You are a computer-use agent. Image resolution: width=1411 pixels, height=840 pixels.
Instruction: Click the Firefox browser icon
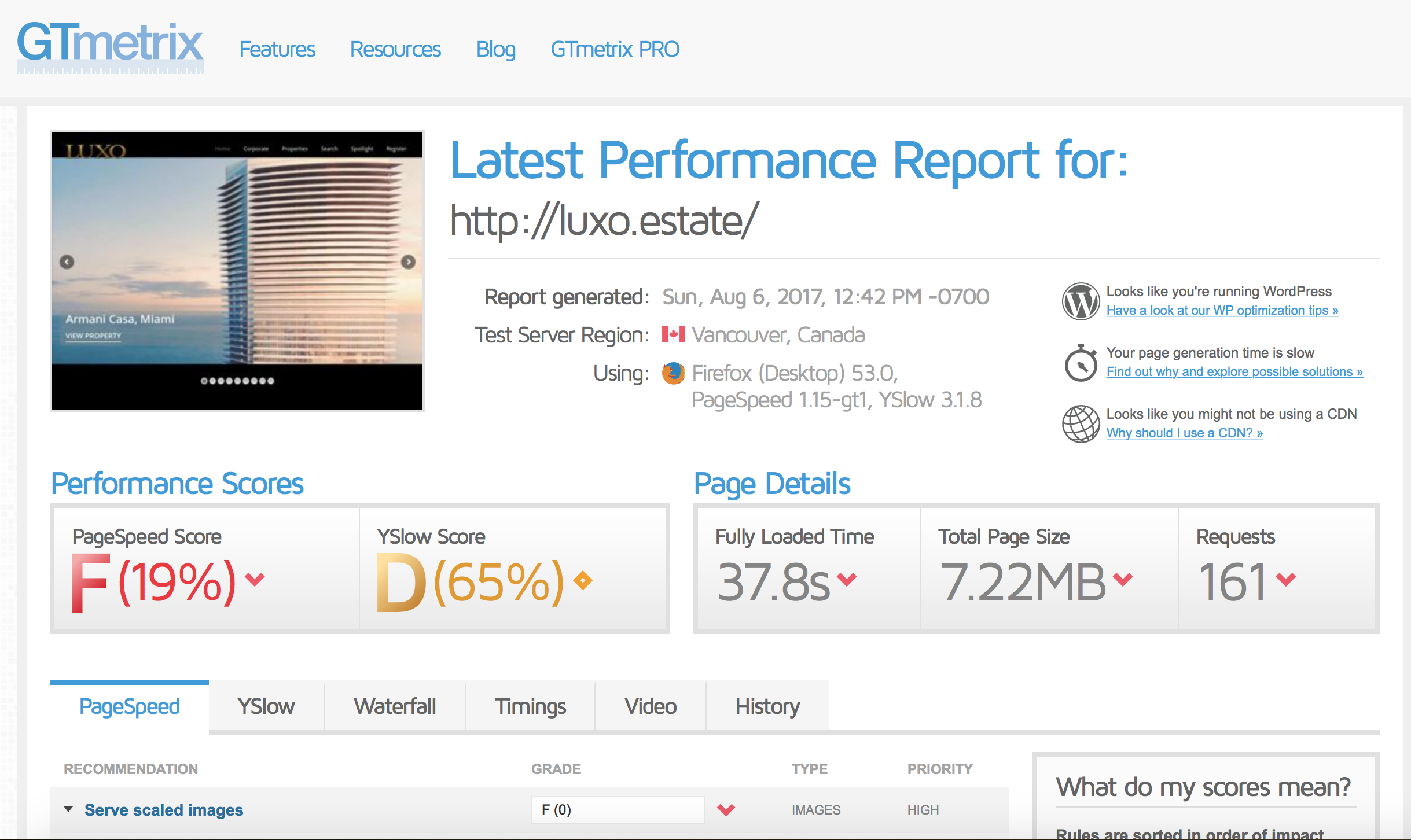(x=673, y=373)
